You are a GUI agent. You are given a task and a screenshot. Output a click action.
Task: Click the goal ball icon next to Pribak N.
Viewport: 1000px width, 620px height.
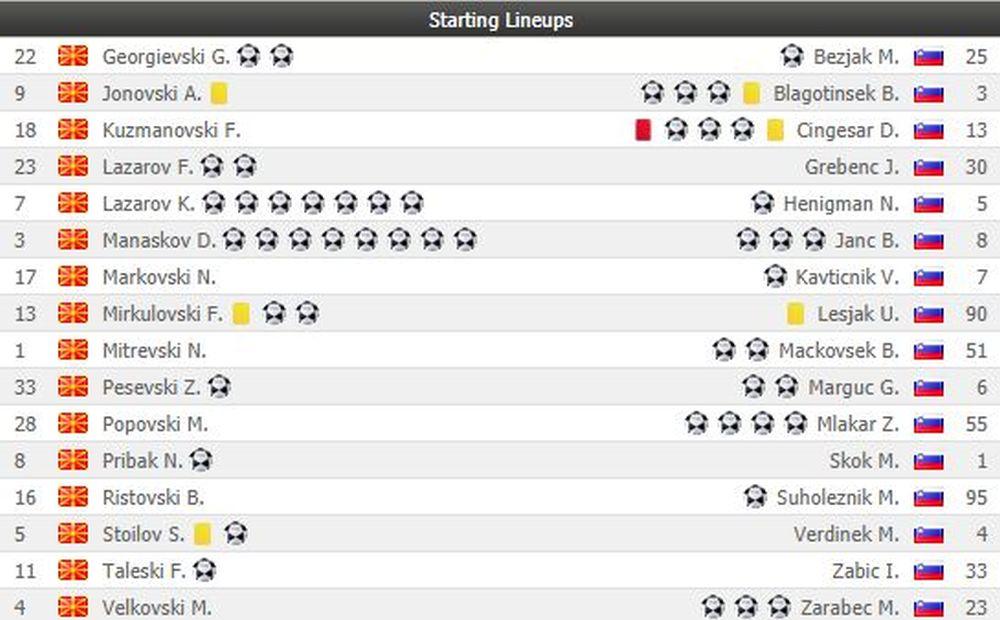(x=201, y=461)
